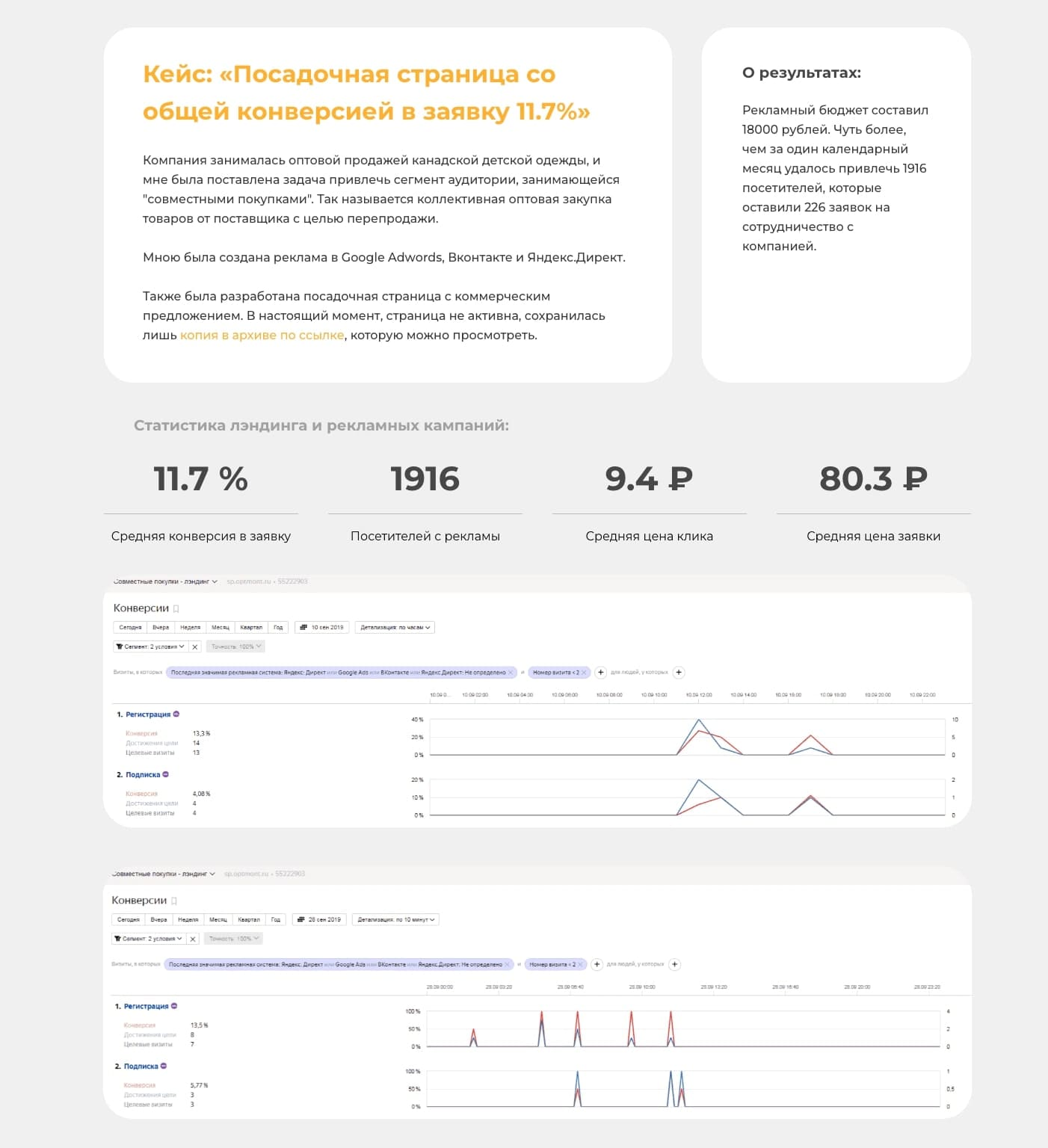Expand the 'Точность: 100%' dropdown

(234, 646)
